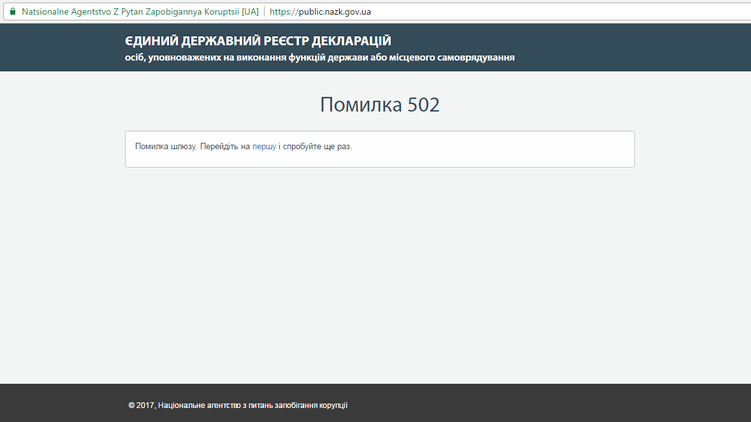Click the green padlock security icon
The height and width of the screenshot is (422, 751).
click(12, 12)
